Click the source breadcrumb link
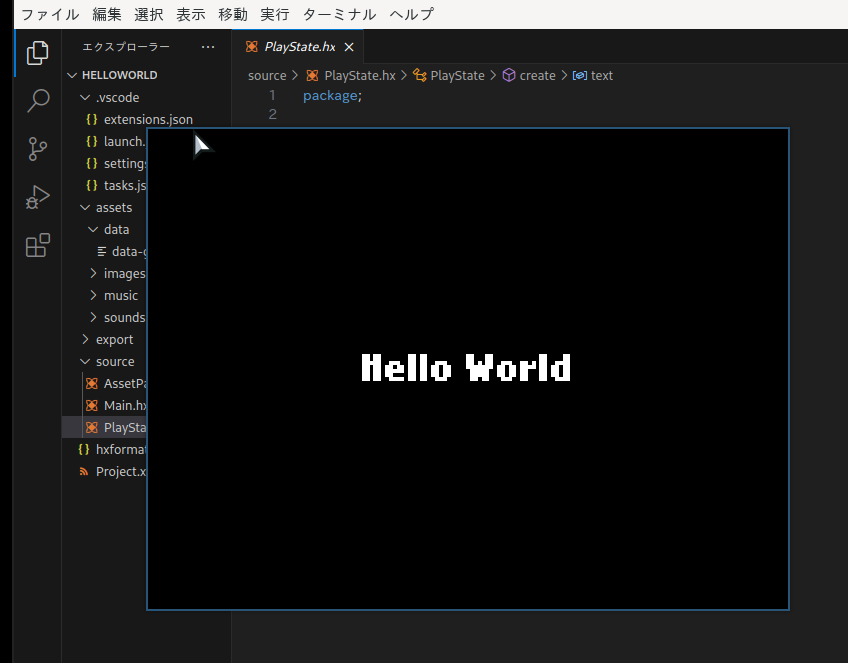Viewport: 848px width, 663px height. pyautogui.click(x=267, y=75)
